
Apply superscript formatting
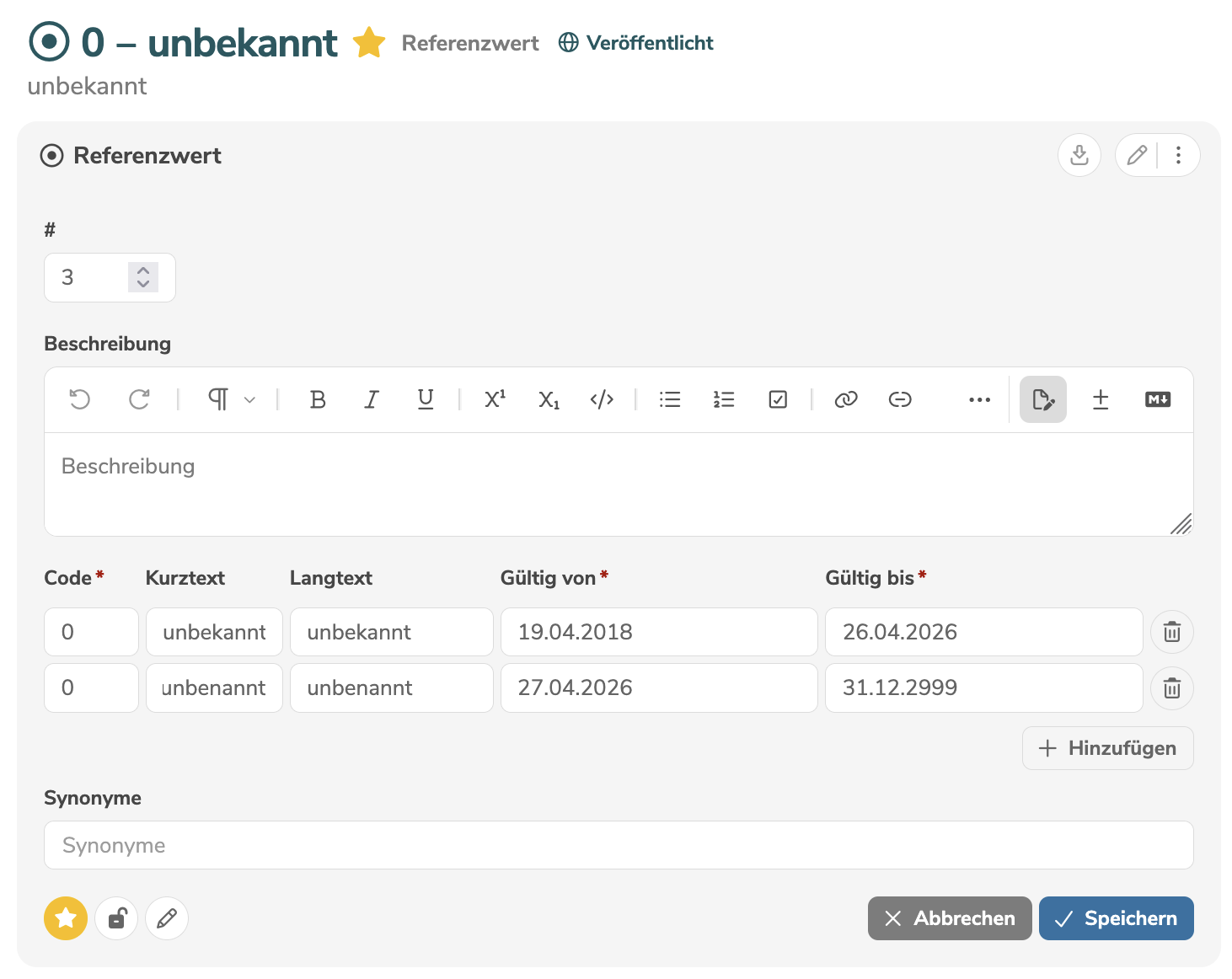pos(495,399)
